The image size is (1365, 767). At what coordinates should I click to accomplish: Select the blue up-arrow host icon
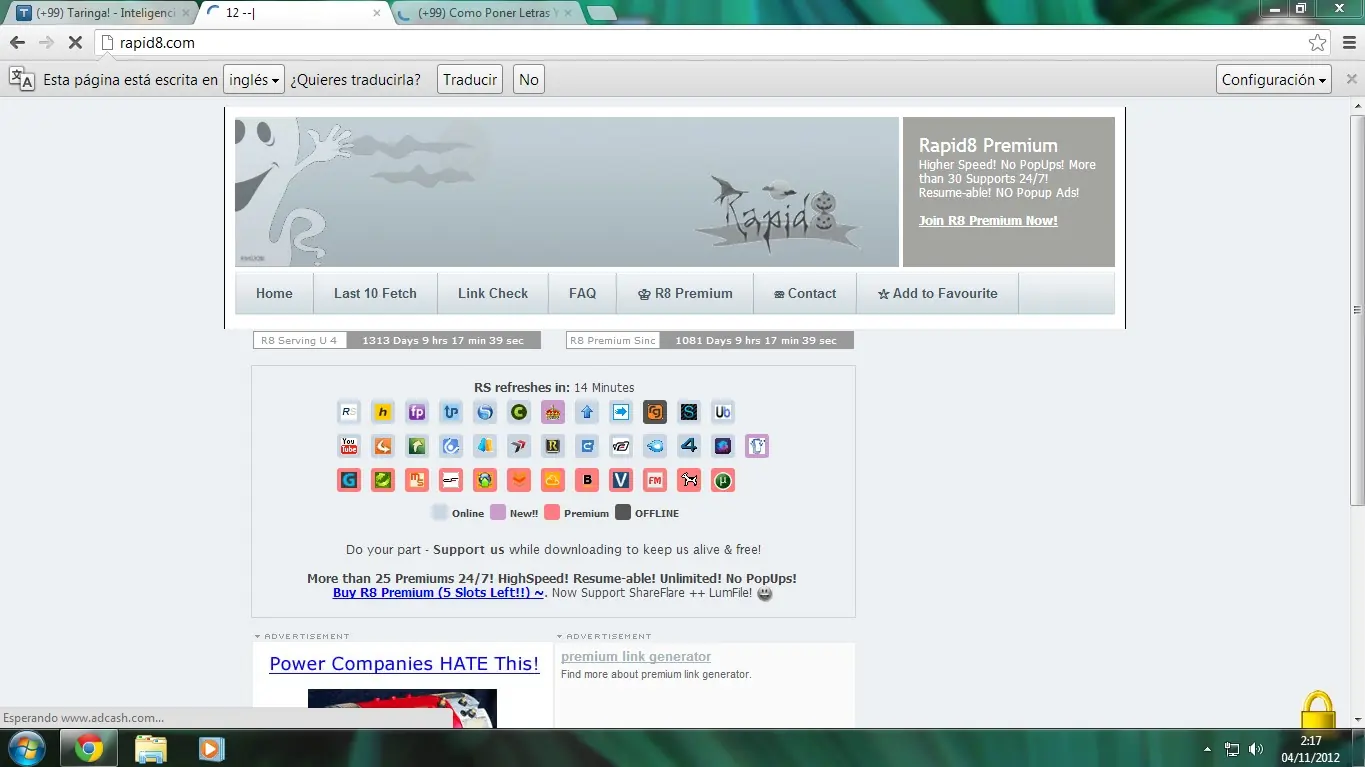point(587,412)
